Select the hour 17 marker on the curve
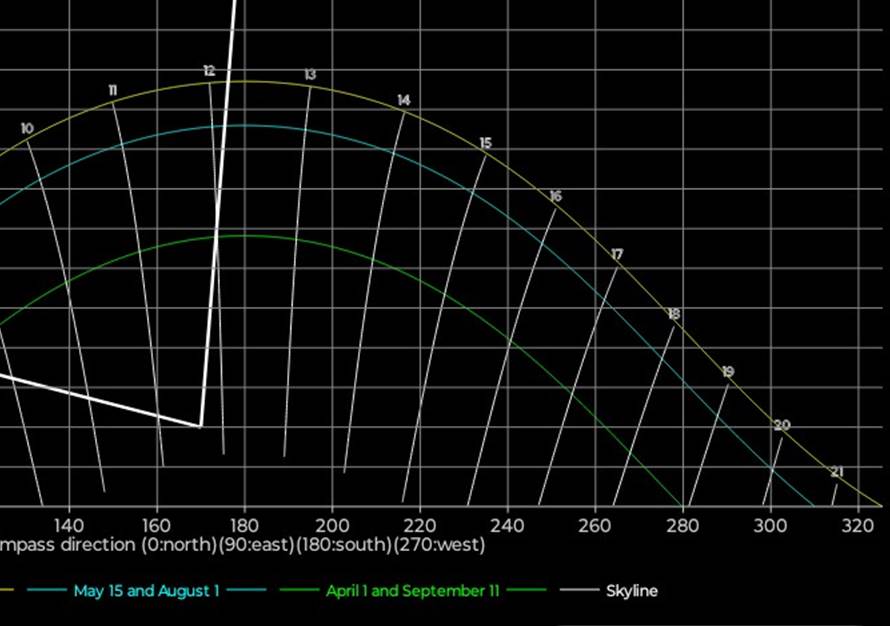Screen dimensions: 890x626 [x=617, y=255]
